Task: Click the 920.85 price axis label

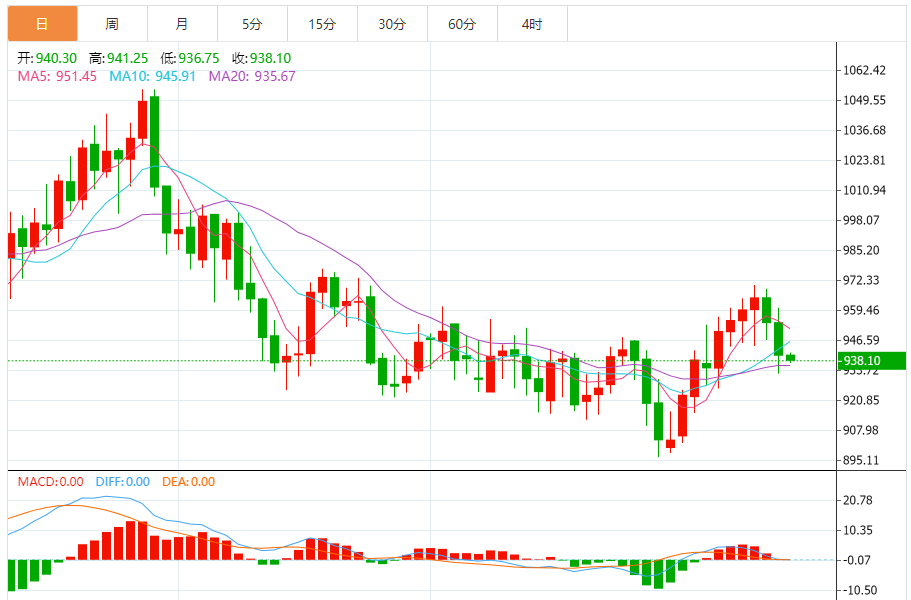Action: point(861,400)
